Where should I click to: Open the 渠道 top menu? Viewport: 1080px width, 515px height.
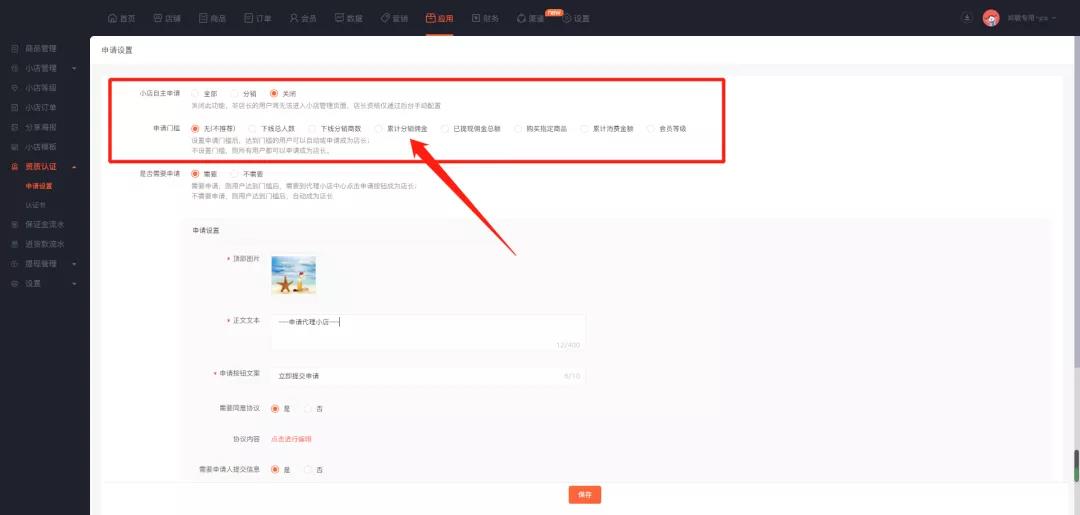(x=530, y=19)
